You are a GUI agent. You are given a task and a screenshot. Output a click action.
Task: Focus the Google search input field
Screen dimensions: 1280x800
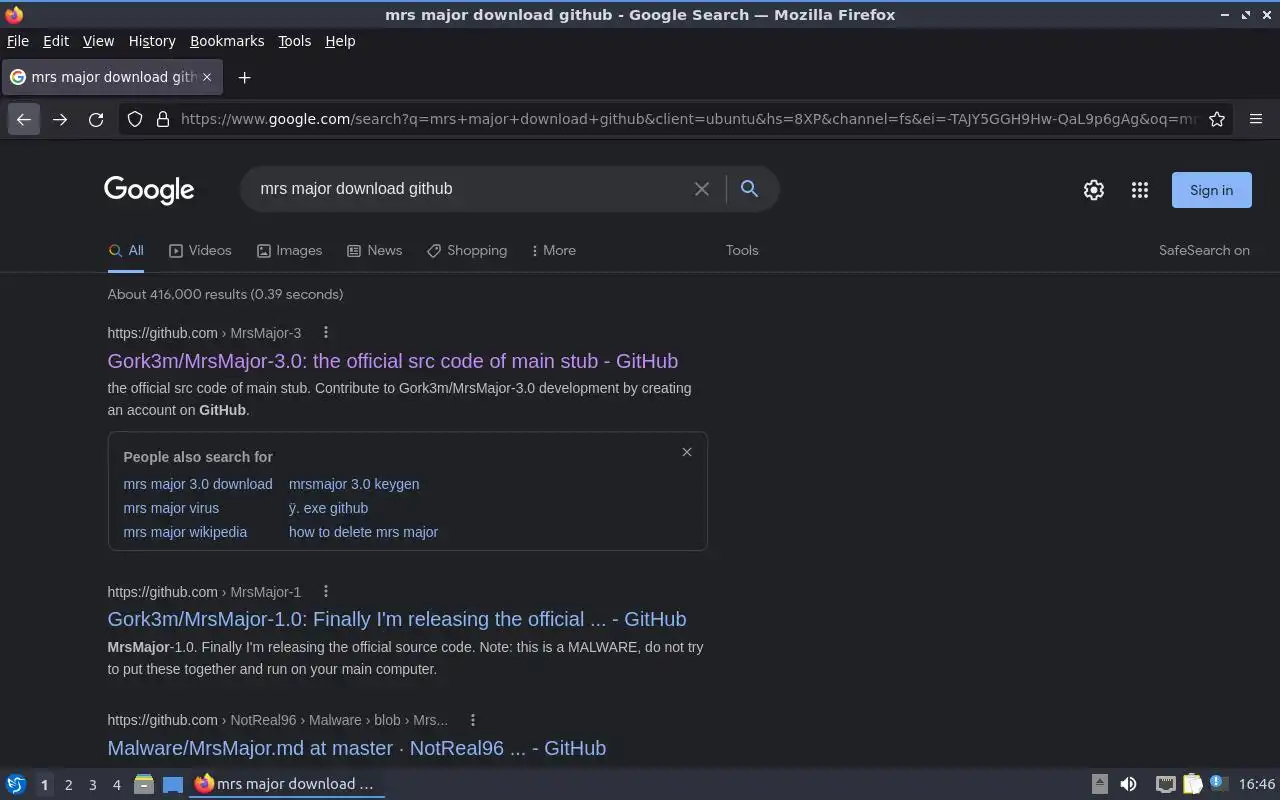click(x=470, y=189)
